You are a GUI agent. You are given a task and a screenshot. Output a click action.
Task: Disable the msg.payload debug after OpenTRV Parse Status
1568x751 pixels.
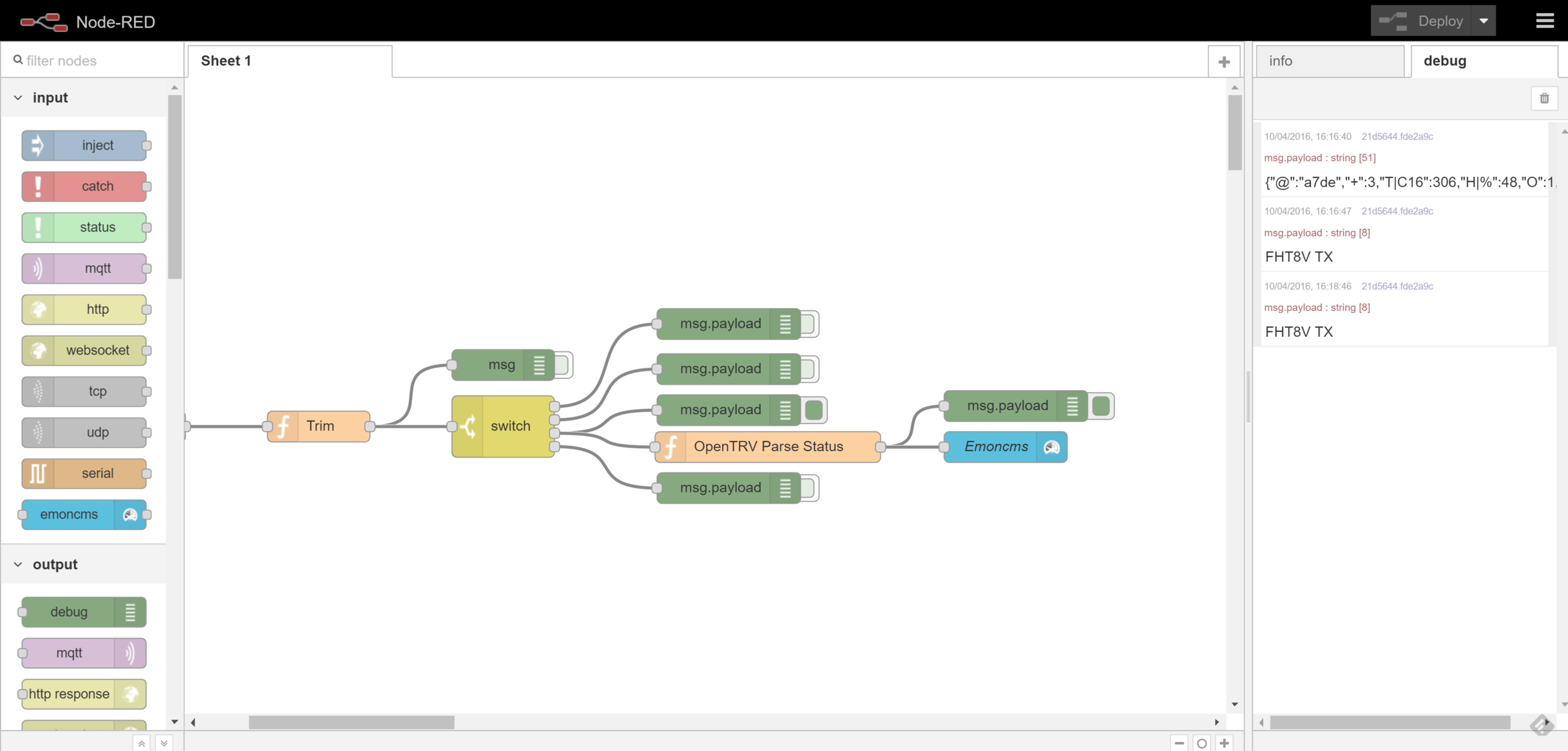[x=1101, y=406]
